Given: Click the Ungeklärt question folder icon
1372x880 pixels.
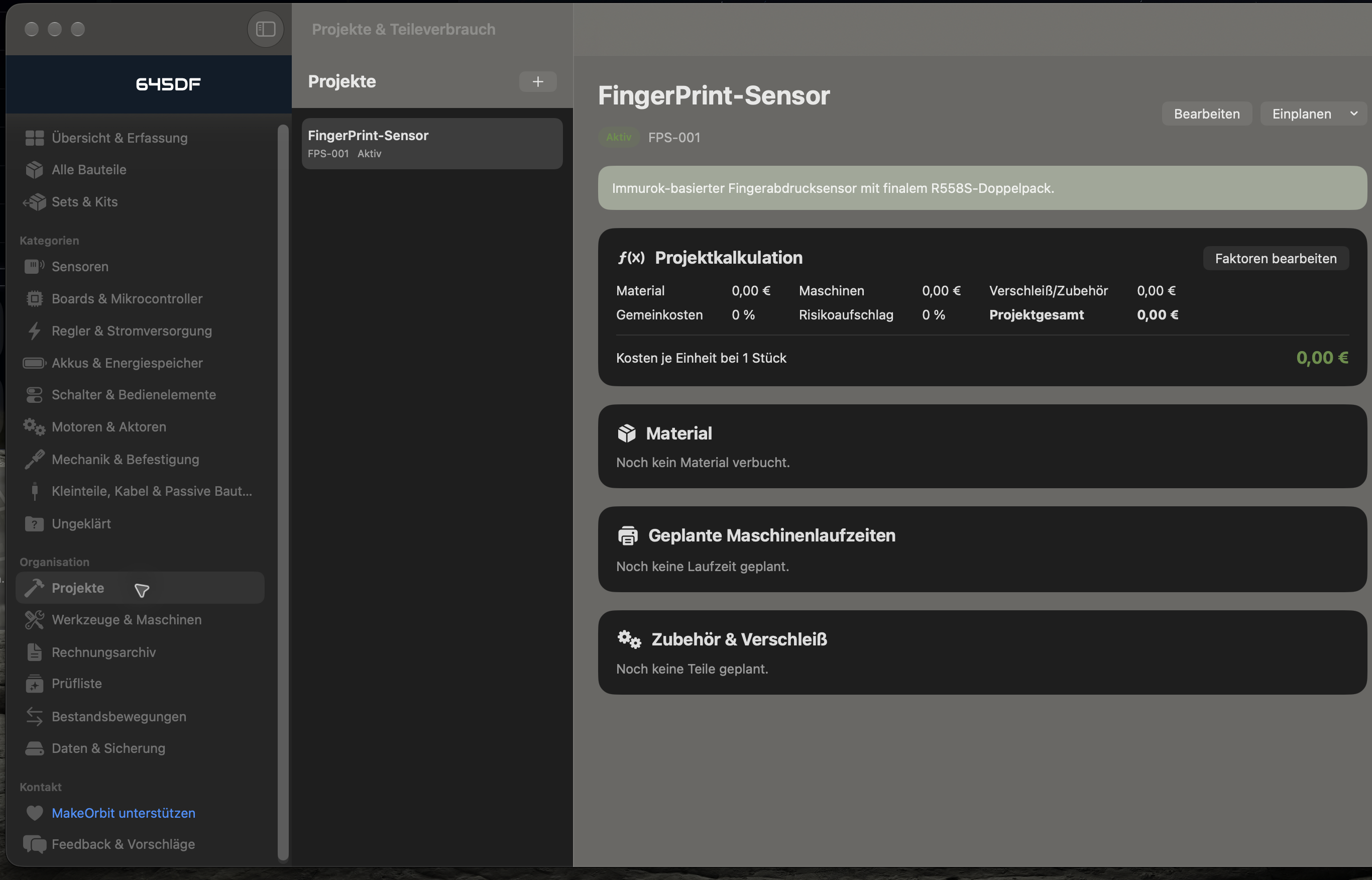Looking at the screenshot, I should (x=34, y=523).
